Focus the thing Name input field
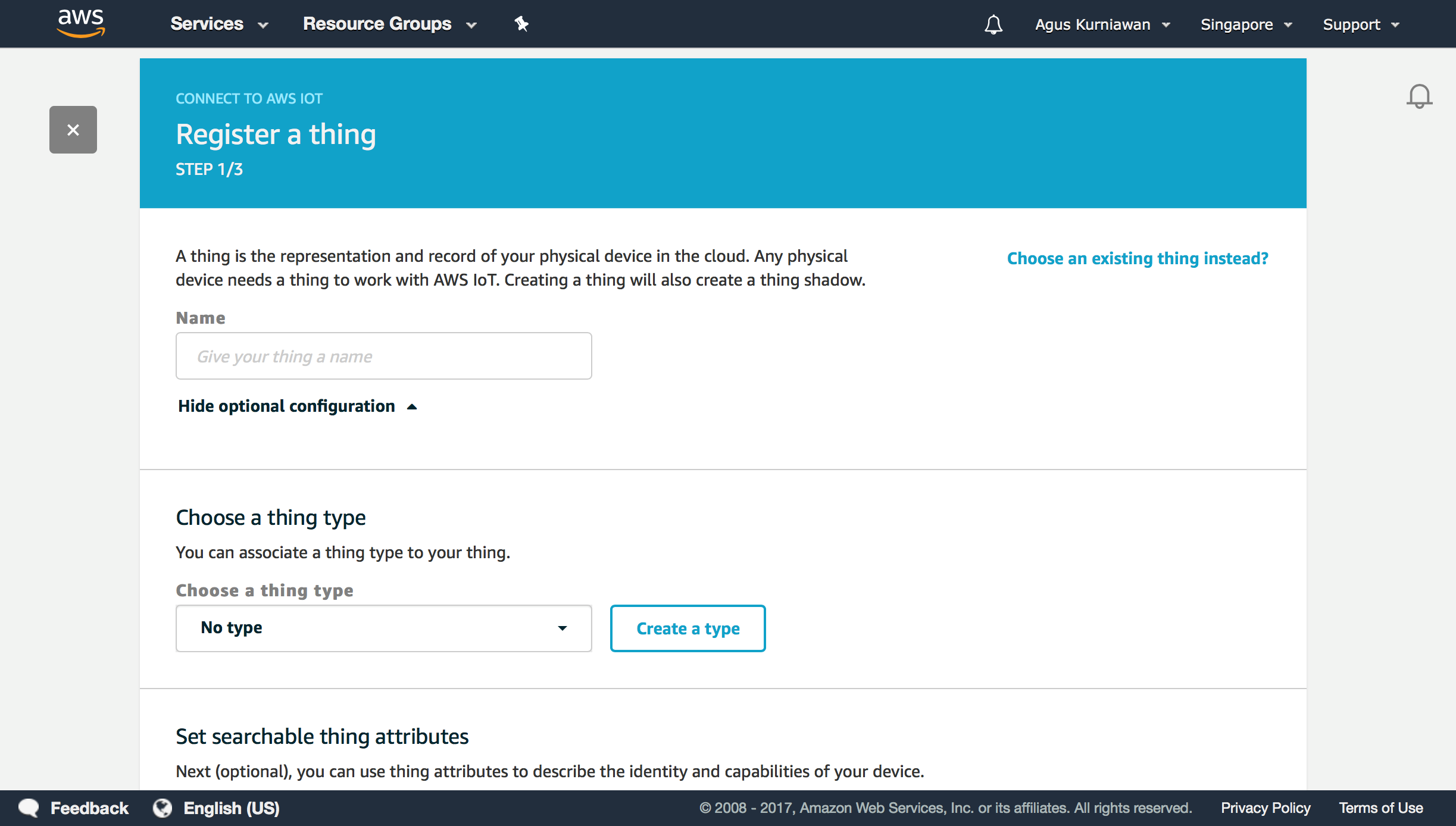The width and height of the screenshot is (1456, 826). pos(384,356)
